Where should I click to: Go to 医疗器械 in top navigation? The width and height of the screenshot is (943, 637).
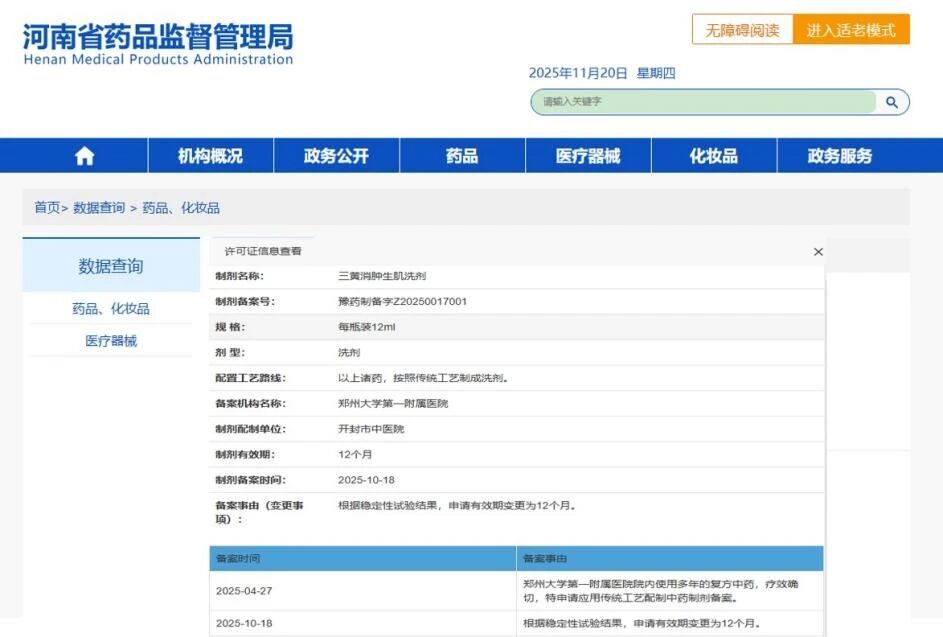coord(588,156)
